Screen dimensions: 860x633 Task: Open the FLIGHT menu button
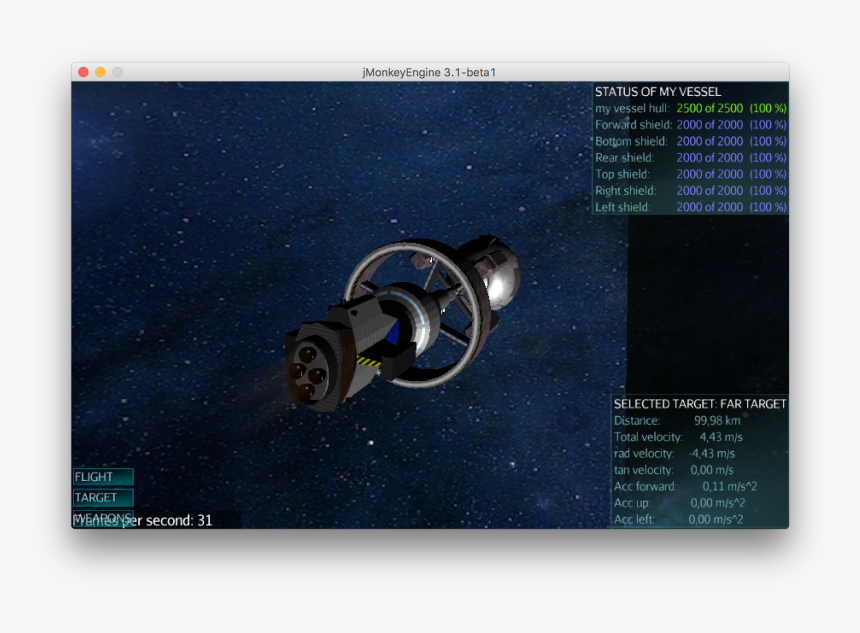tap(103, 477)
